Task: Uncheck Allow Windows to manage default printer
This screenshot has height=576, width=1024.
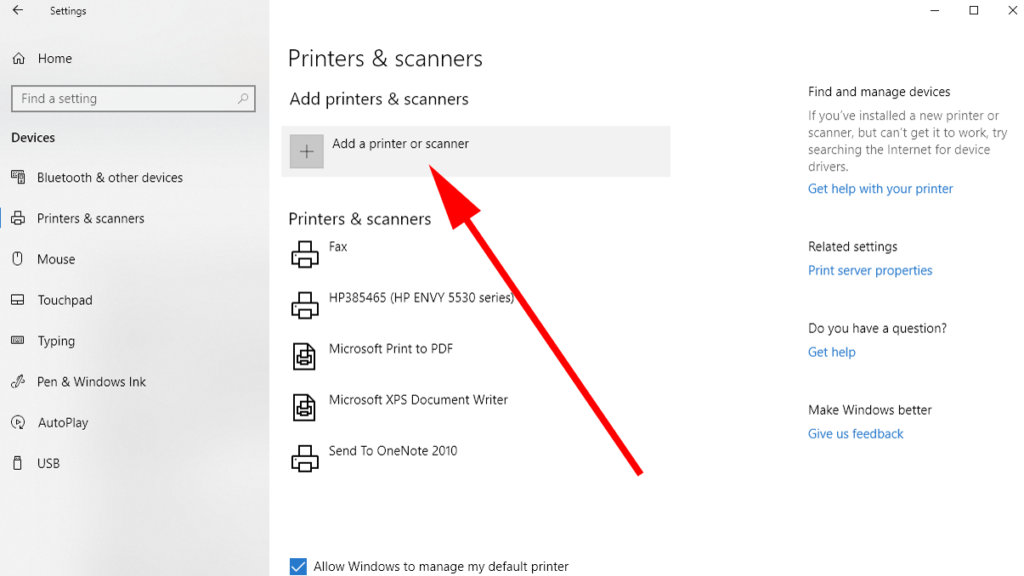Action: coord(298,567)
